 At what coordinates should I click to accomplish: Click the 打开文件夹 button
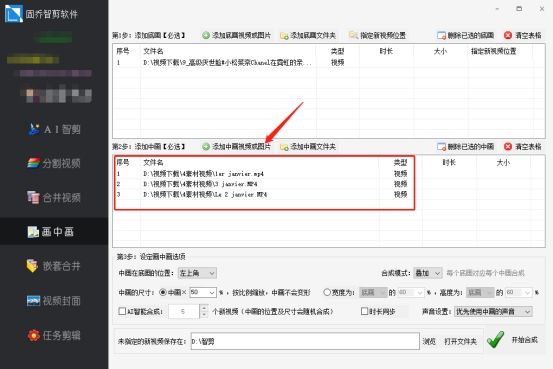[x=460, y=341]
